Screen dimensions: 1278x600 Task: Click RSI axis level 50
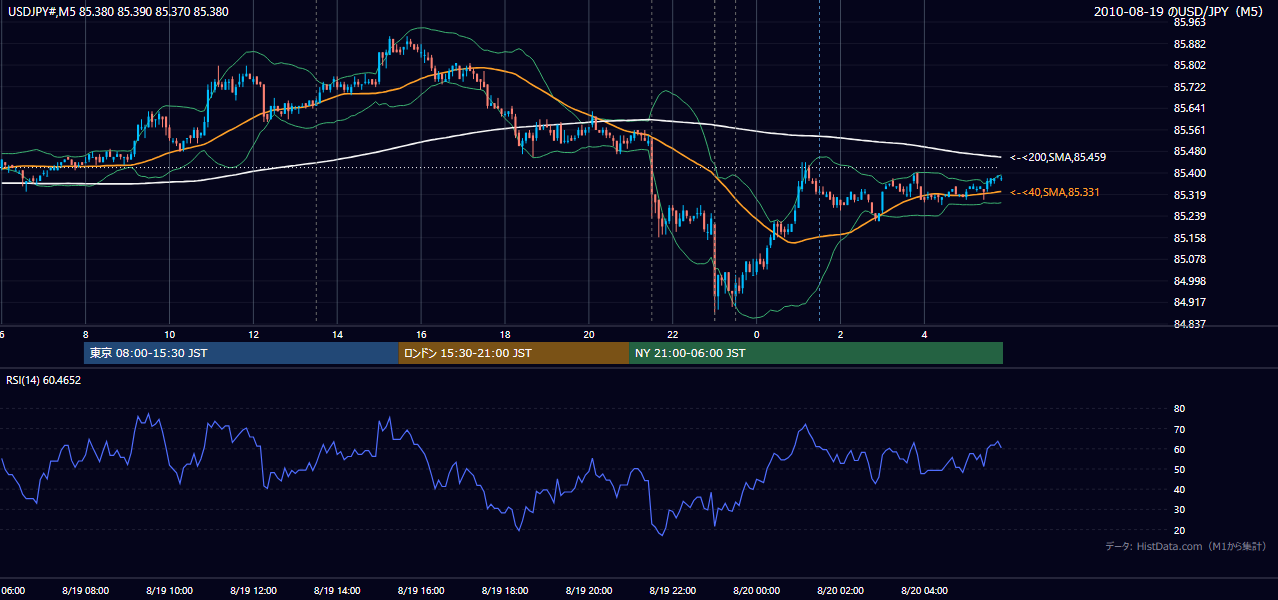(1179, 469)
